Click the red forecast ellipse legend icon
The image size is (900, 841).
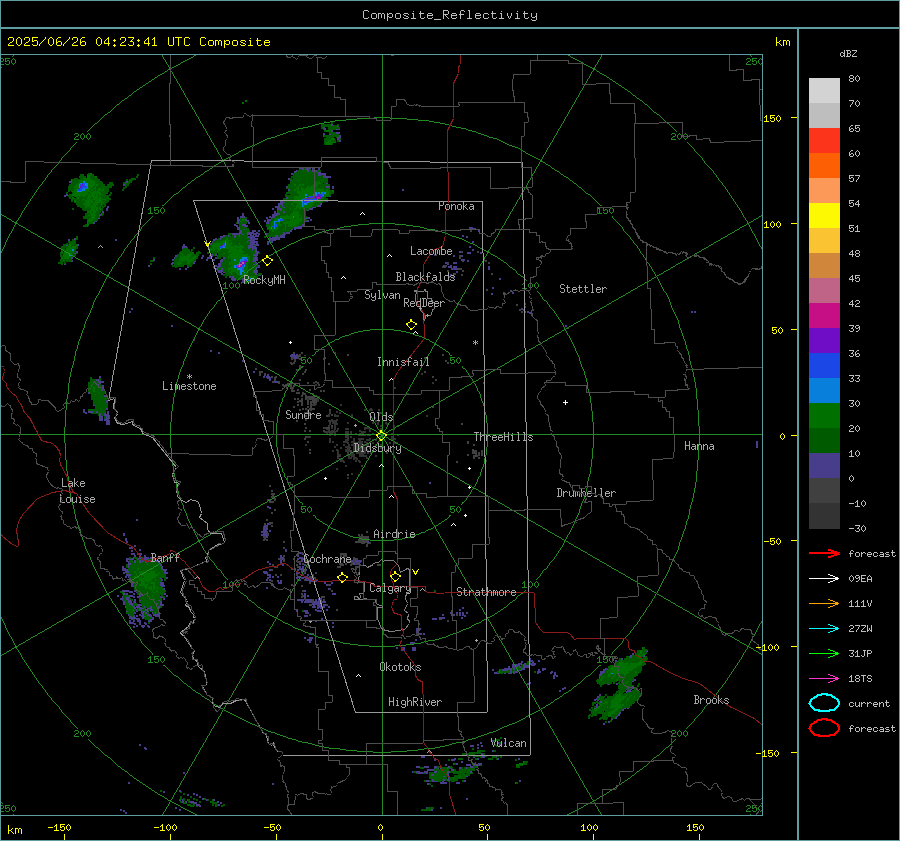824,728
